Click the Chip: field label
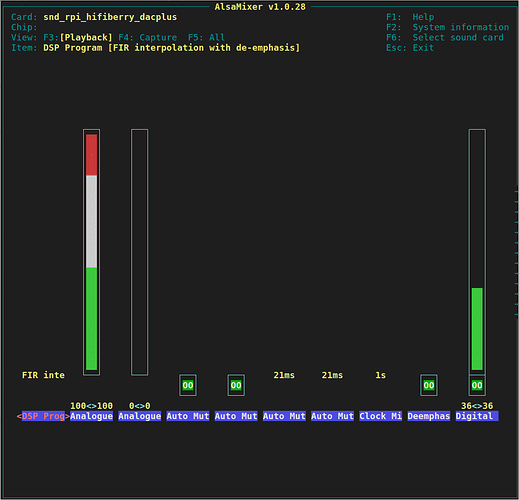 (24, 27)
